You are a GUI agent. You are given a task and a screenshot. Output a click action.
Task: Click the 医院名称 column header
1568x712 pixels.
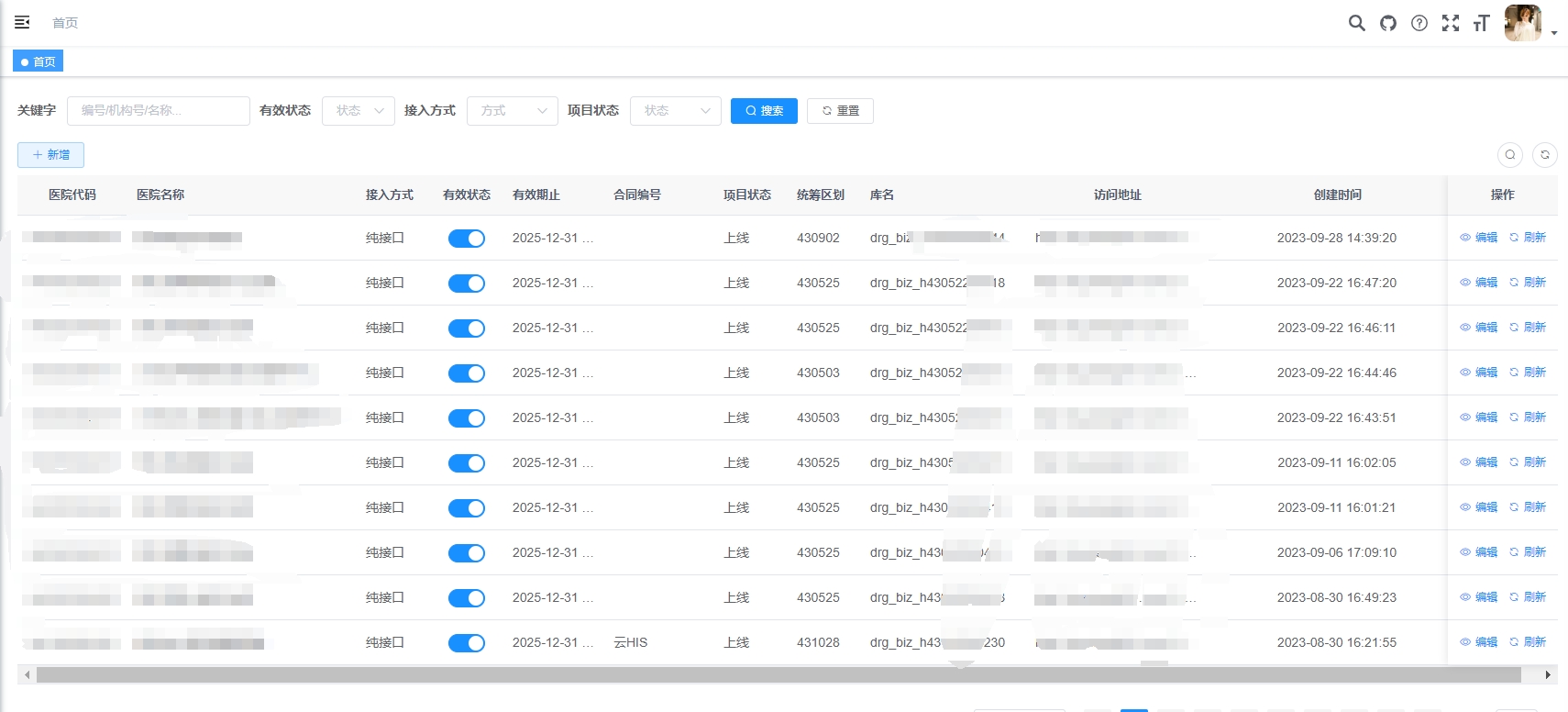click(160, 195)
